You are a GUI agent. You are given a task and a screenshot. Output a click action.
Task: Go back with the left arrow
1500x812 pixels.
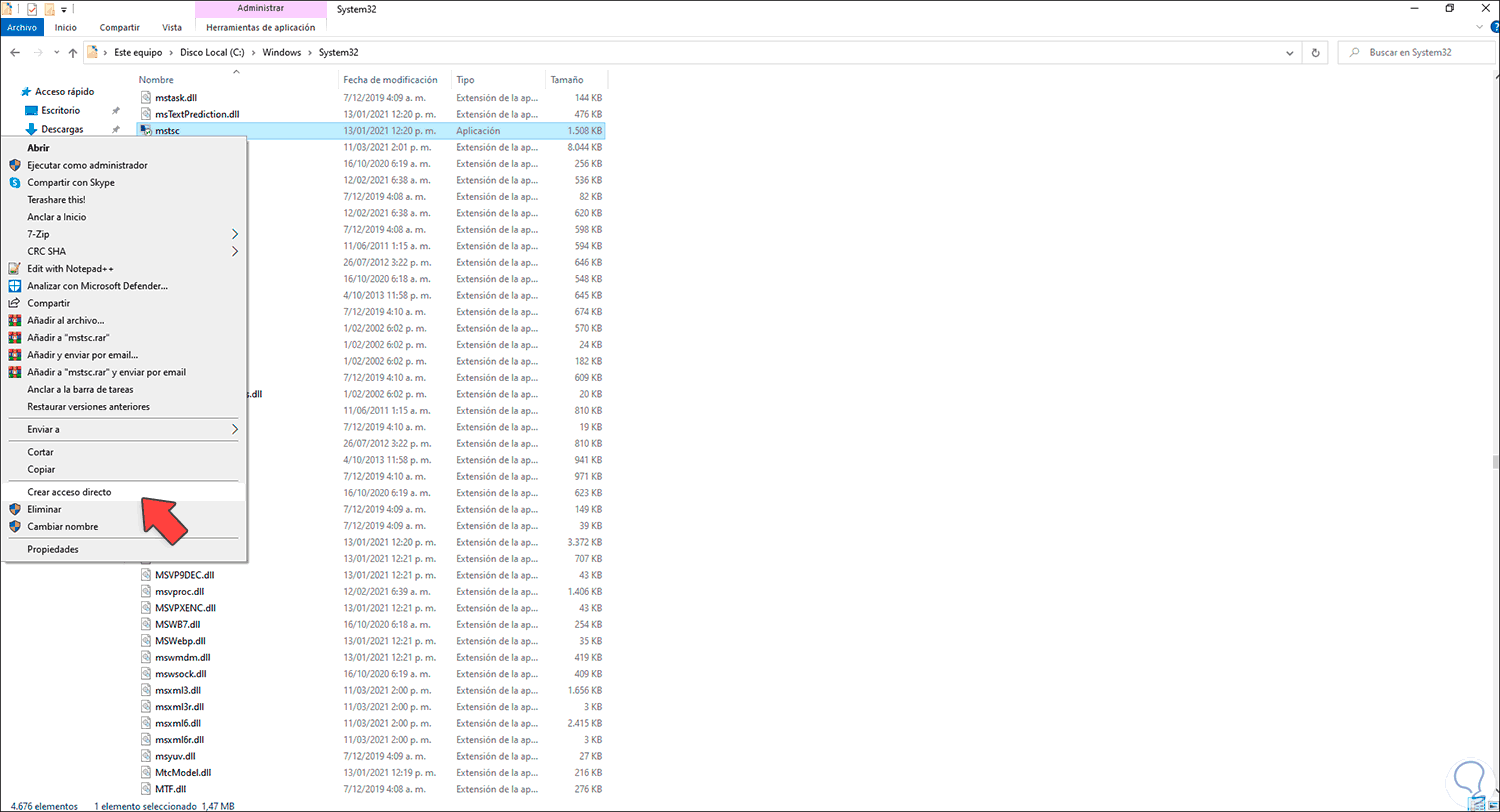pos(15,52)
